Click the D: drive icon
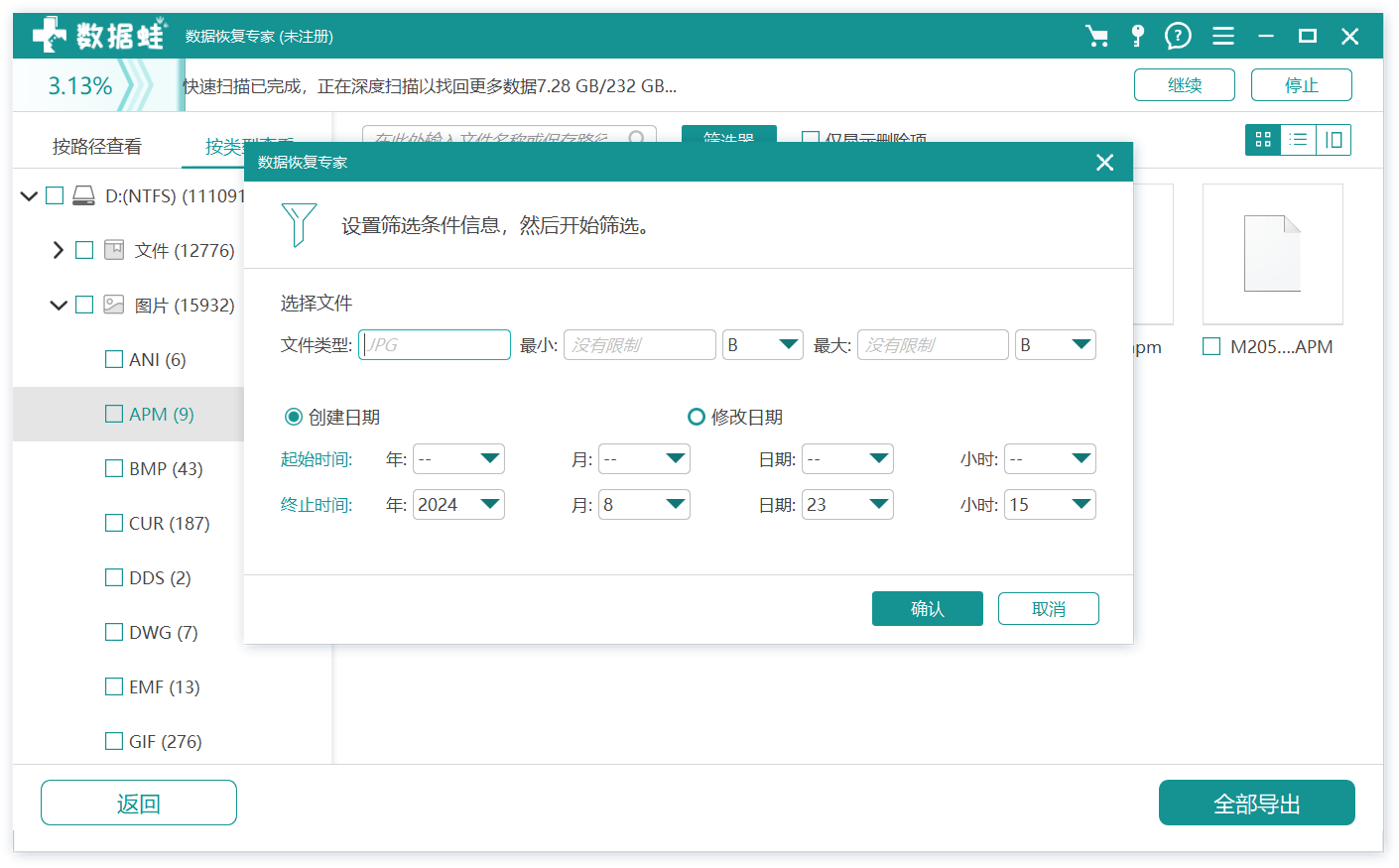The height and width of the screenshot is (868, 1399). [84, 195]
